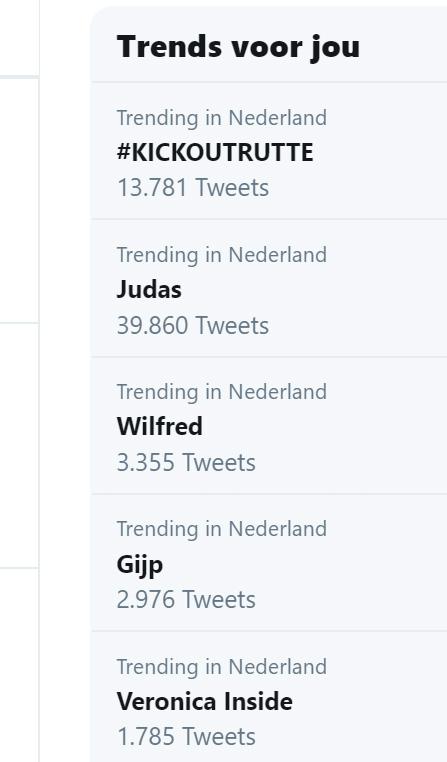Open the Judas trending topic
Screen dimensions: 447x762
[149, 290]
